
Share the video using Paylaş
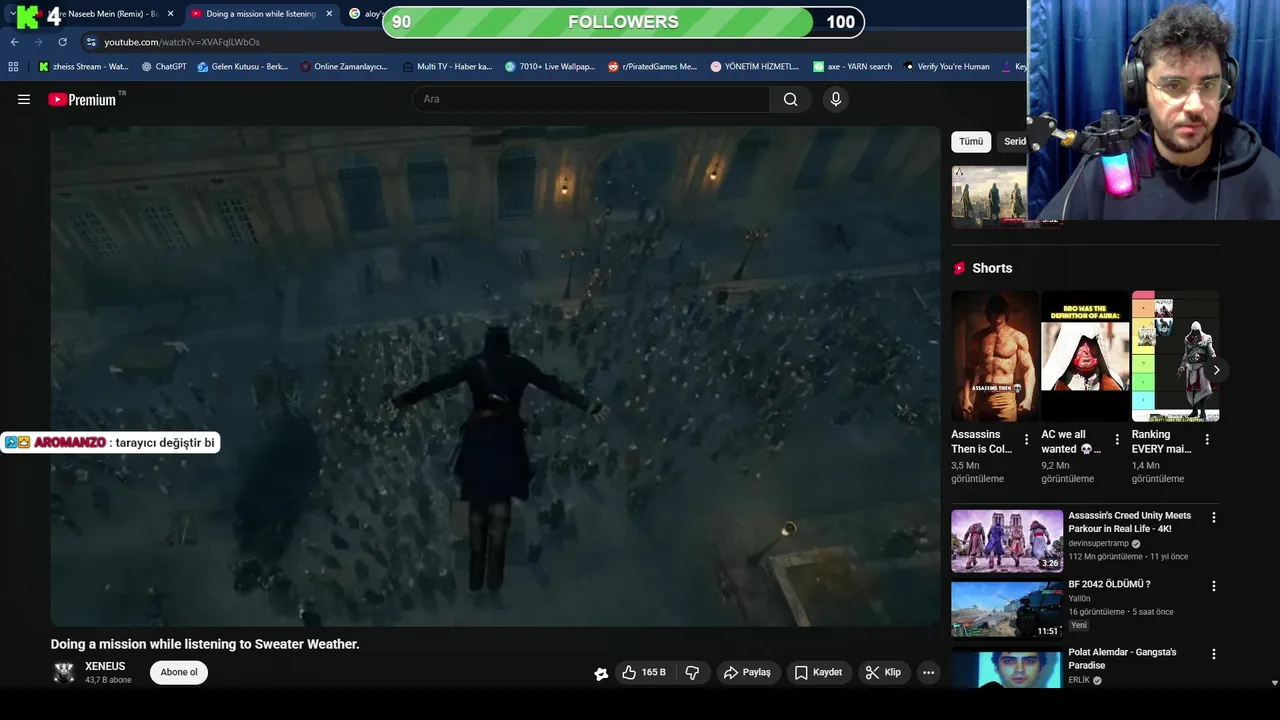747,672
